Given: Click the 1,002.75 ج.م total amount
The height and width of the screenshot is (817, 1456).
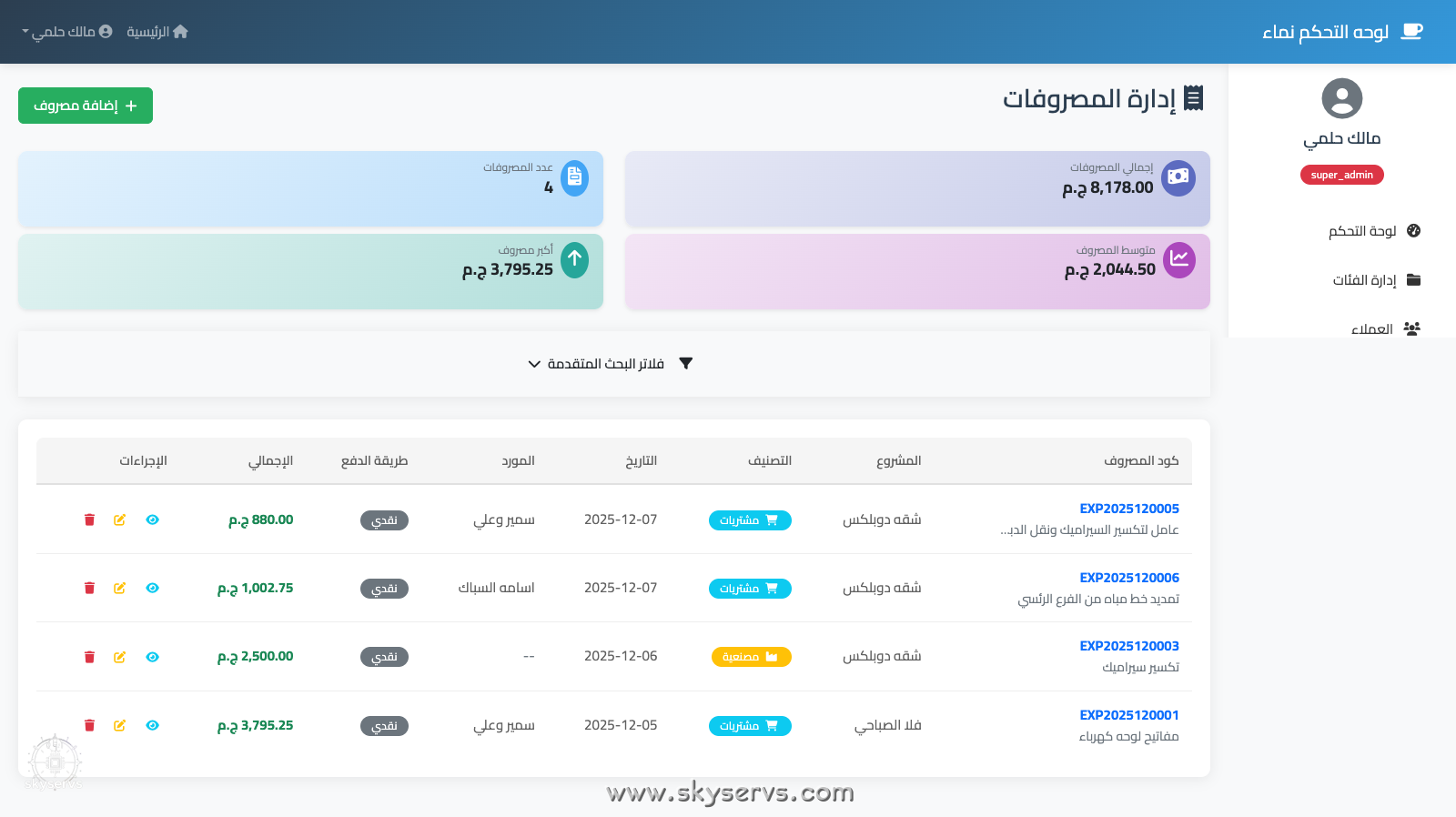Looking at the screenshot, I should 255,588.
